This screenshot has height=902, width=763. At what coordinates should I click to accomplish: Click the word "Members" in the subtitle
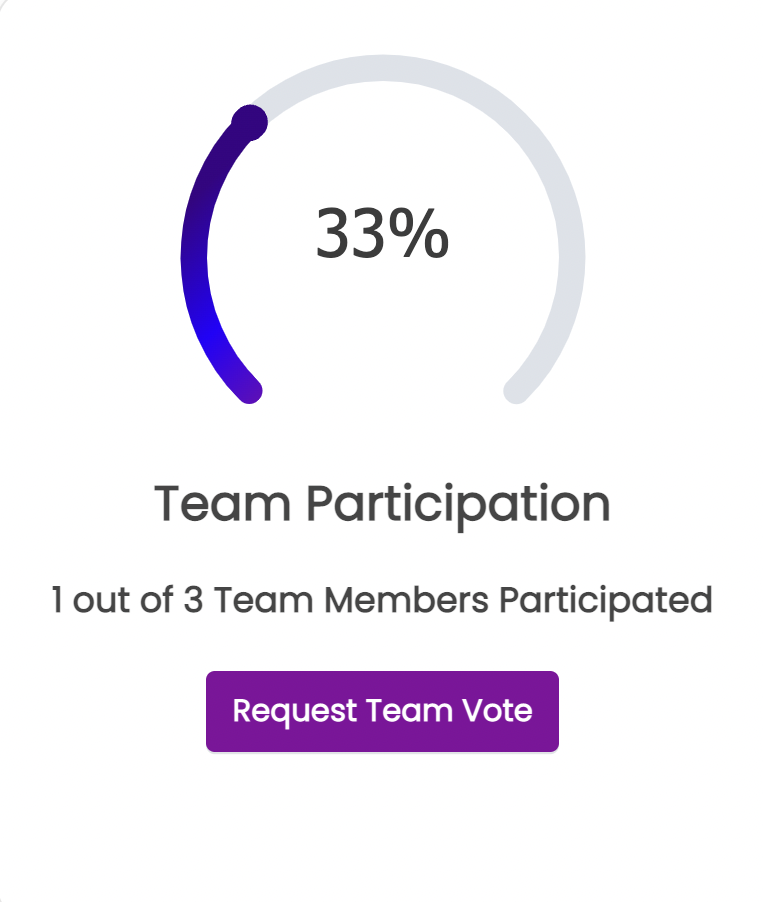(x=406, y=599)
